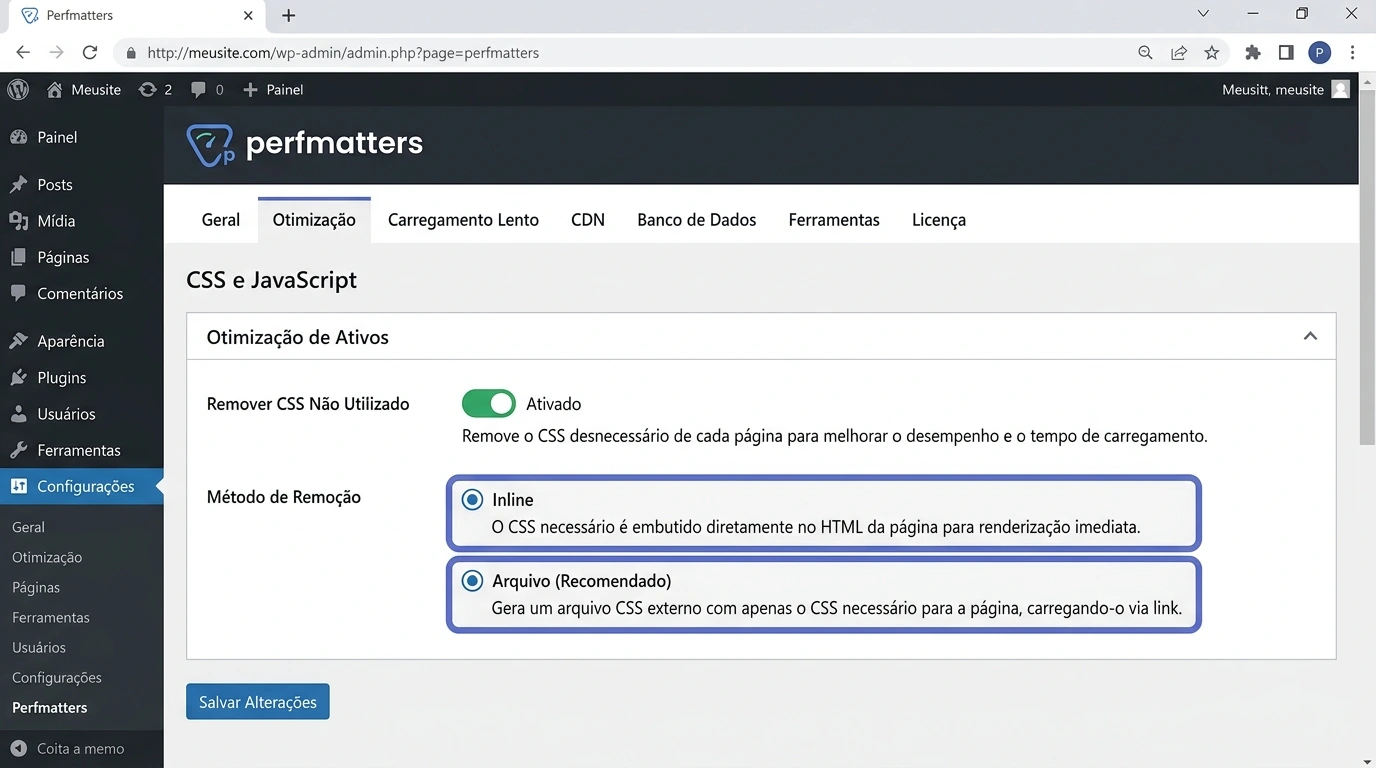Open the Chrome profile P avatar

(x=1319, y=53)
